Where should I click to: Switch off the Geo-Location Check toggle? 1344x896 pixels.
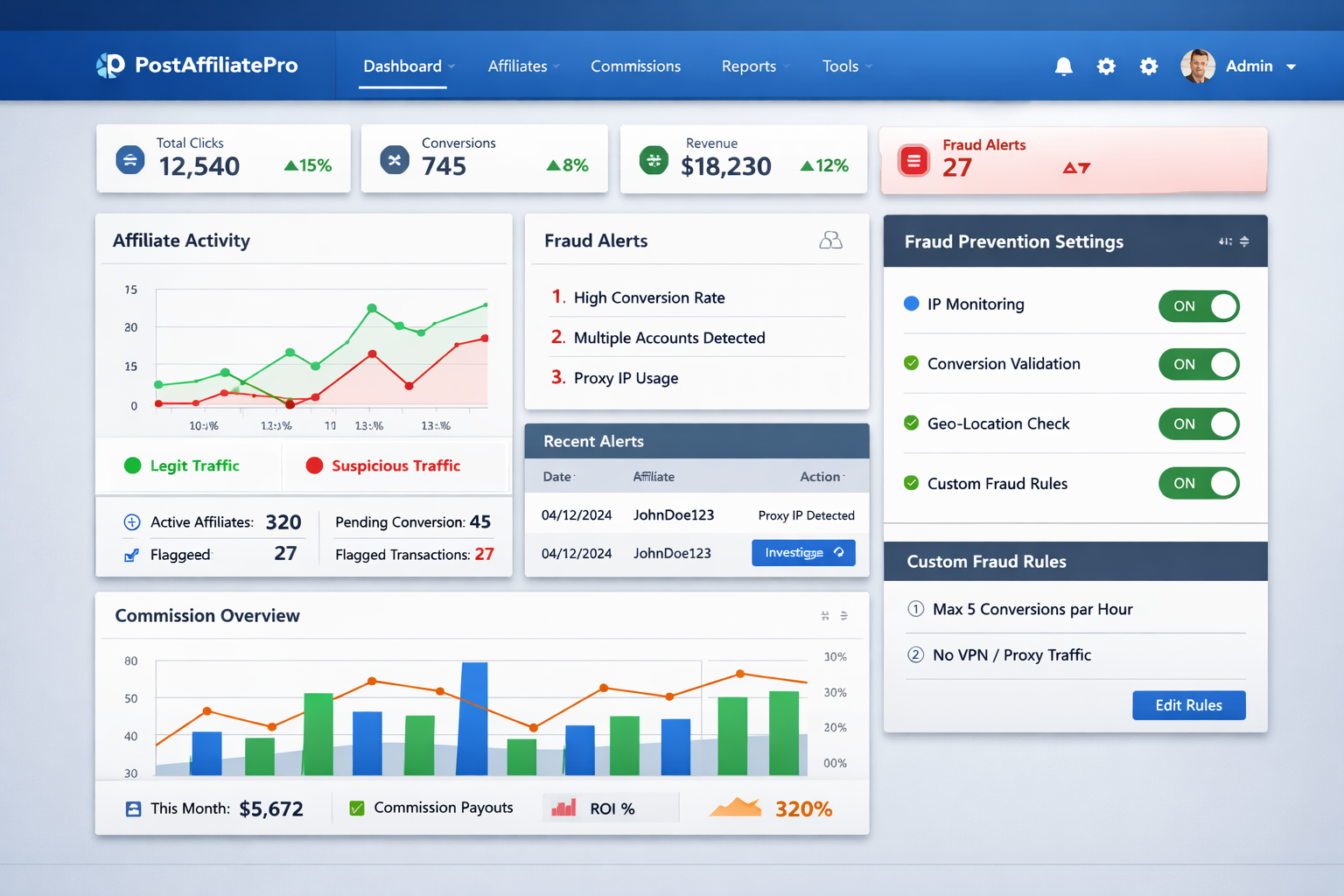[1199, 423]
